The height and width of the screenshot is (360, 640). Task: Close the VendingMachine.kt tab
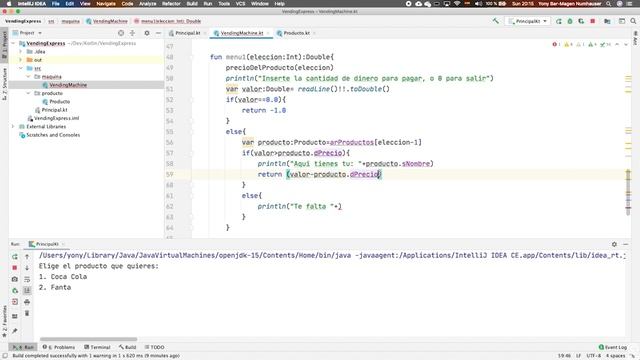click(268, 33)
